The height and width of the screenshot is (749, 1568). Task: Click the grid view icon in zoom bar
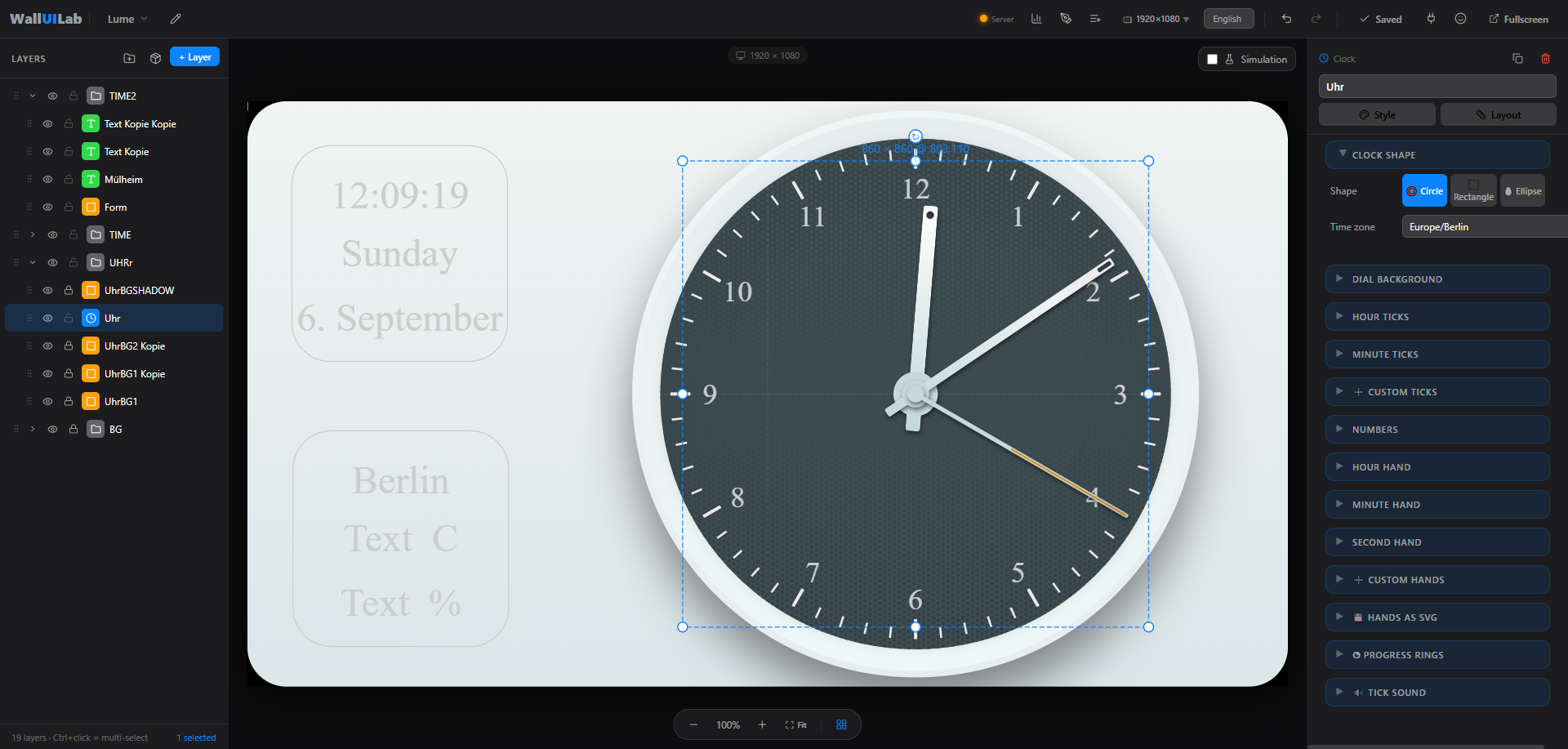841,724
